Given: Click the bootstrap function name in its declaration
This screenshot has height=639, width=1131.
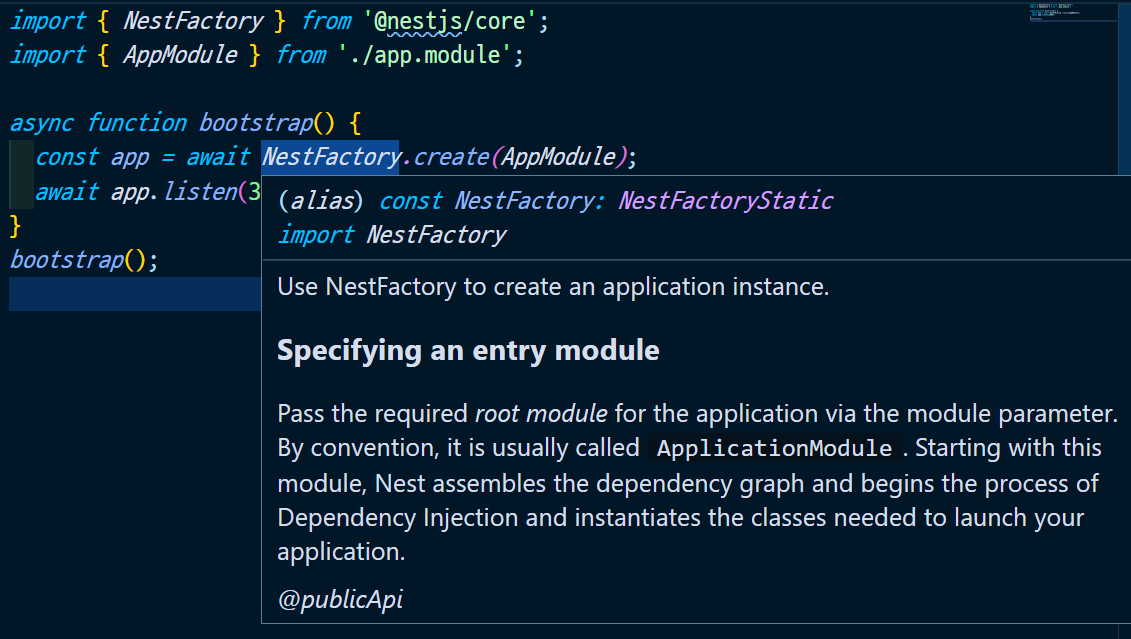Looking at the screenshot, I should point(256,123).
